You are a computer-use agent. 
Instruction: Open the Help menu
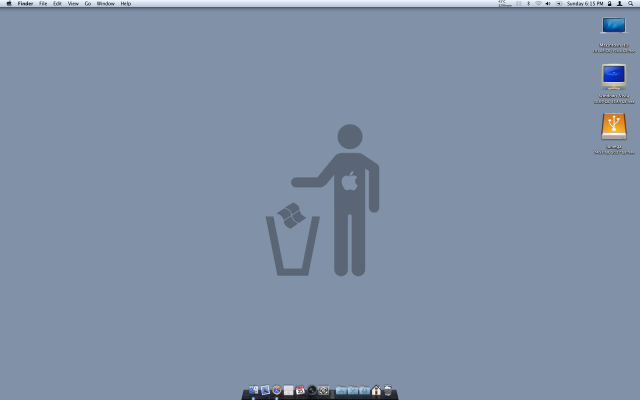126,3
